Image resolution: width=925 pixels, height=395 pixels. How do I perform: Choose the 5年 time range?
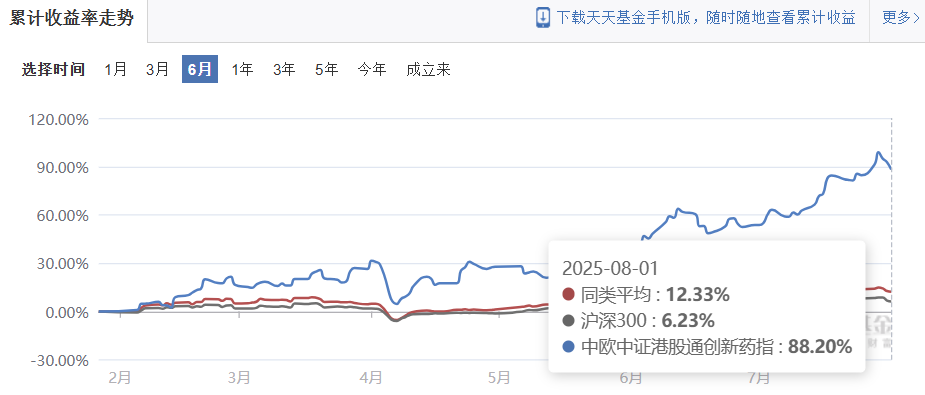click(327, 70)
